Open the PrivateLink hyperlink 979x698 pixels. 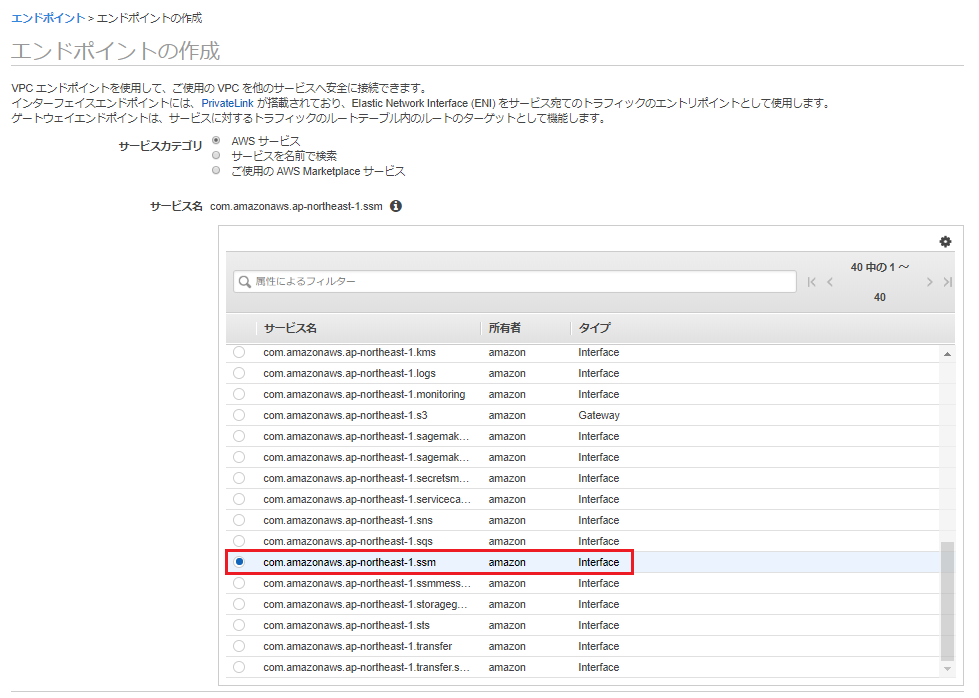click(227, 103)
